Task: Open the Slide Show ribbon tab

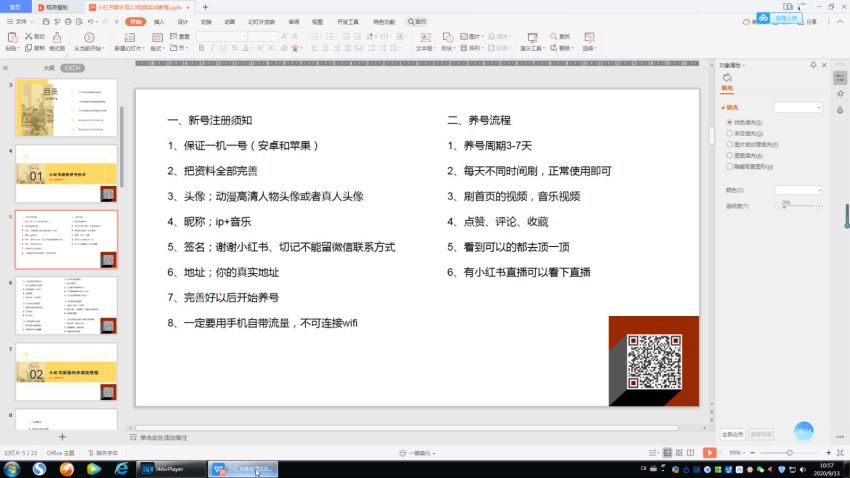Action: click(261, 22)
